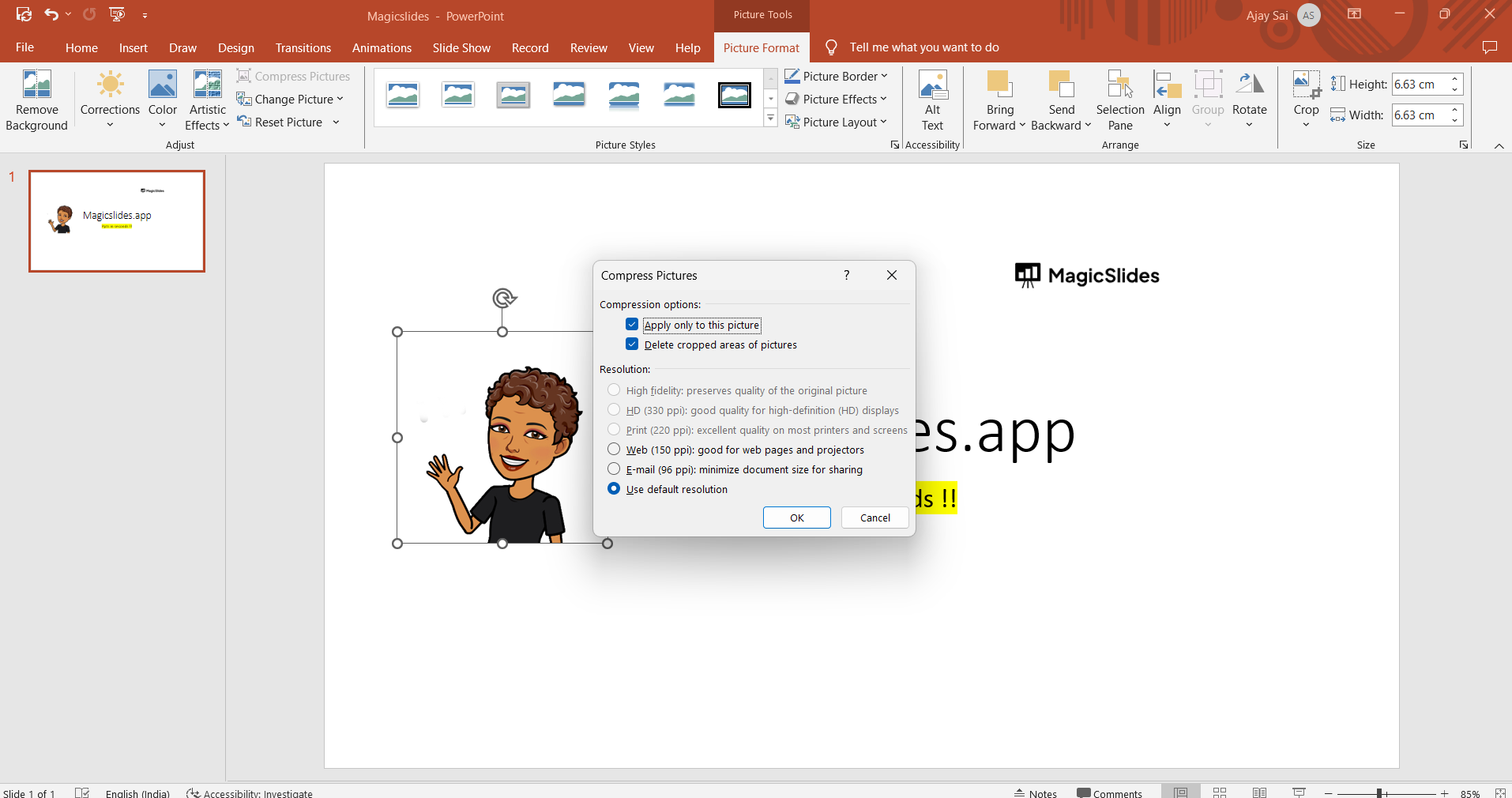1512x798 pixels.
Task: Click the Undo icon in title bar
Action: [x=51, y=14]
